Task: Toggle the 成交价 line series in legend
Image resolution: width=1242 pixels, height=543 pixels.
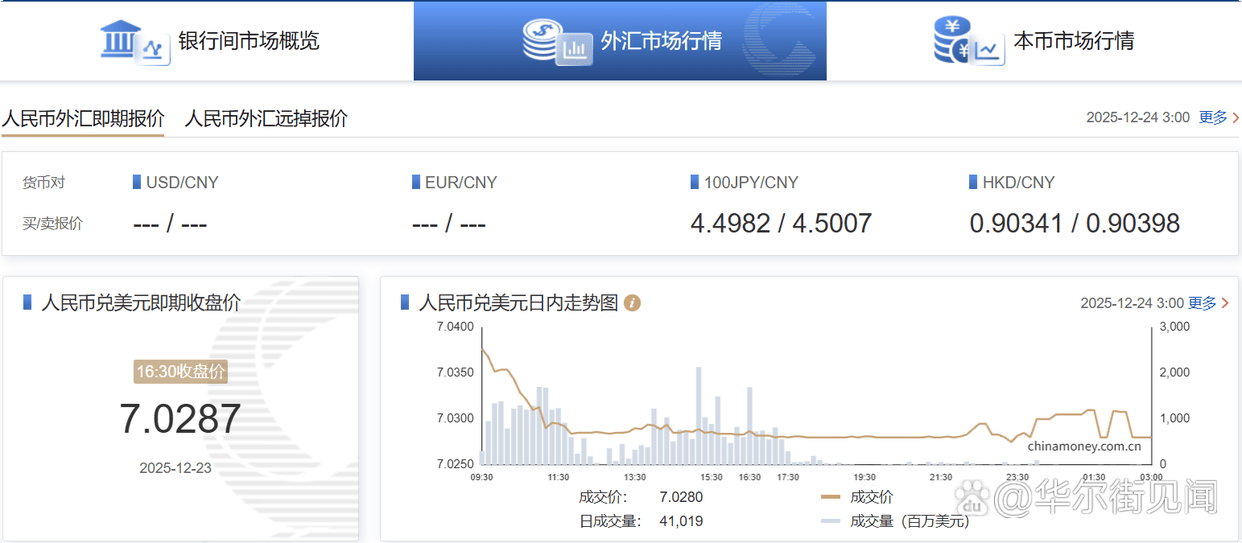Action: [x=858, y=497]
